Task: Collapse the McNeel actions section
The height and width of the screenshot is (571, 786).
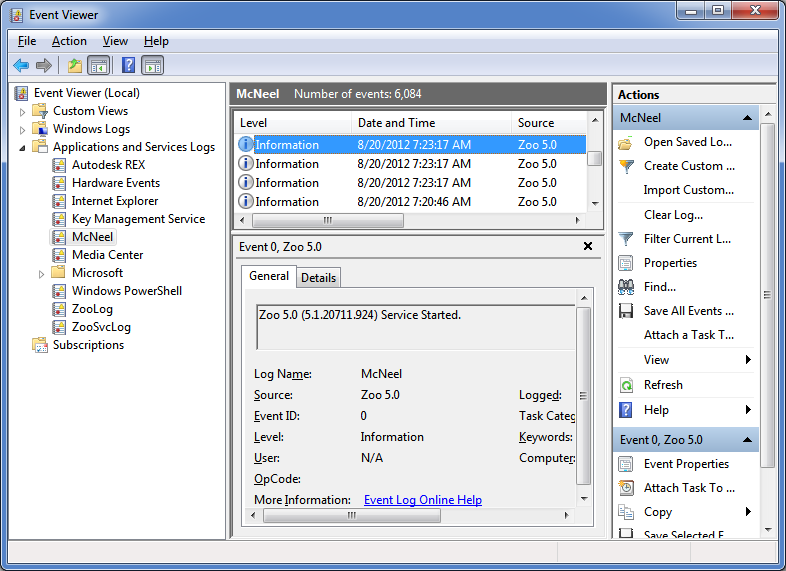Action: tap(747, 118)
